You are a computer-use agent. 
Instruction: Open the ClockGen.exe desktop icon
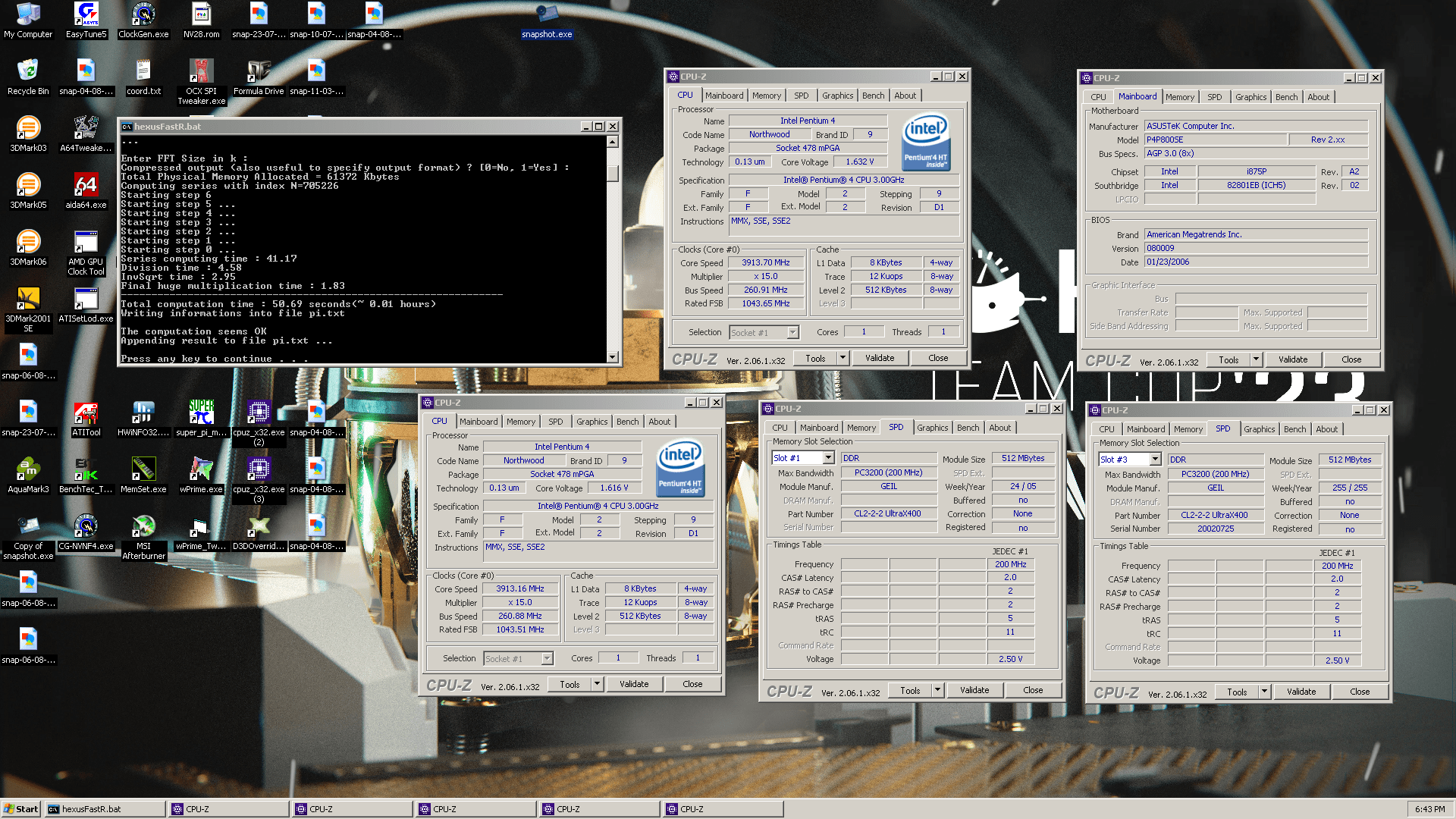(143, 20)
